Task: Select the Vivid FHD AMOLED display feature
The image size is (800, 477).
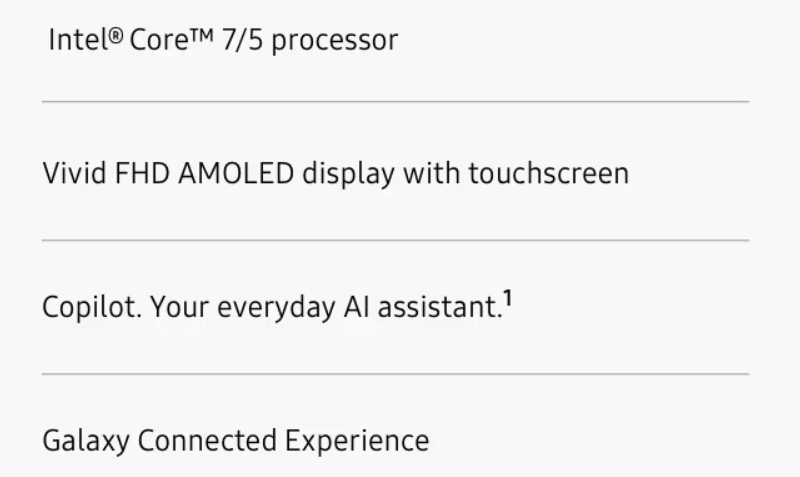Action: [336, 173]
